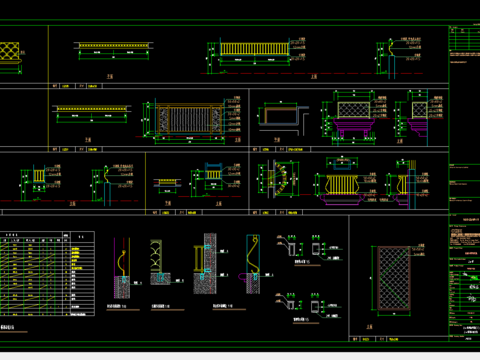Select the tall diamond lattice panel drawing
This screenshot has width=480, height=360.
pos(394,278)
